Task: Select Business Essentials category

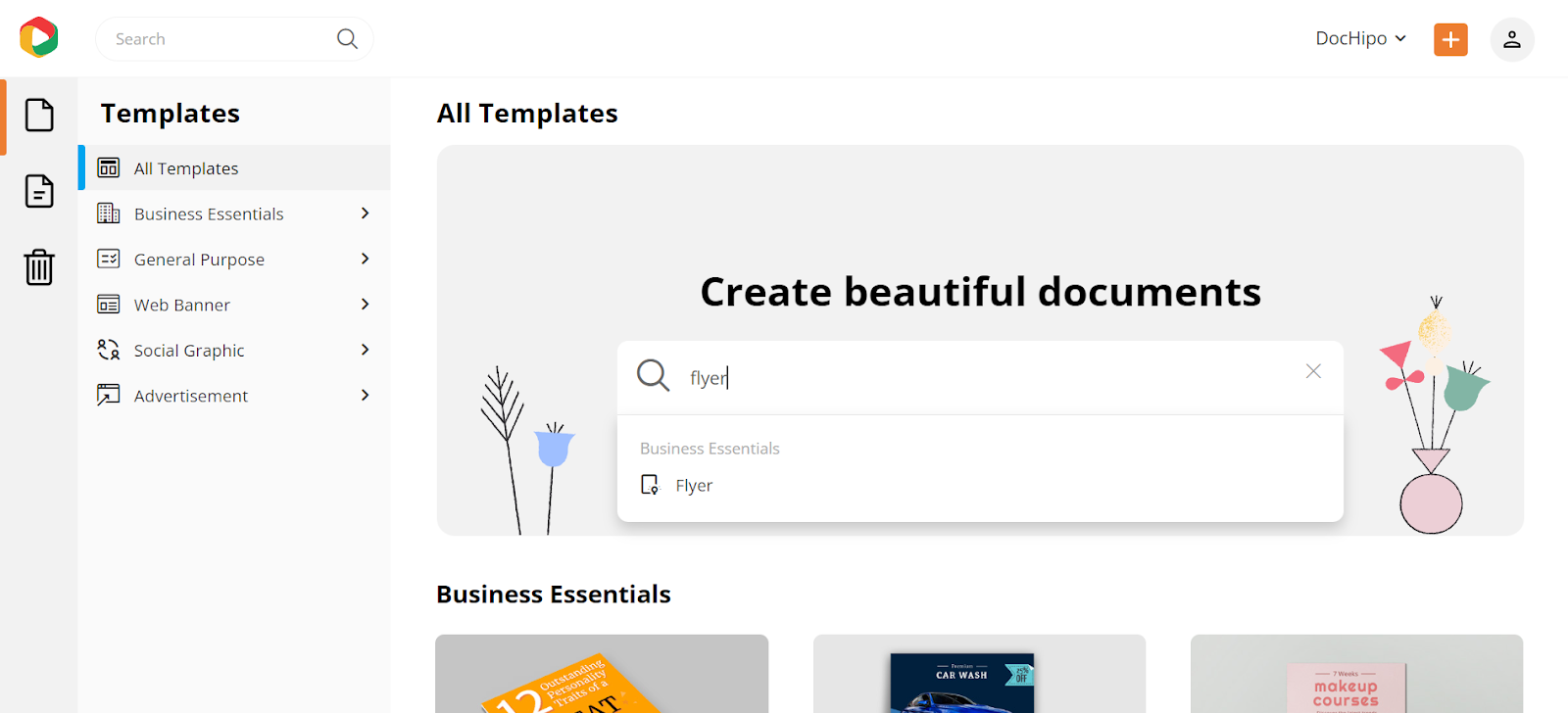Action: (234, 214)
